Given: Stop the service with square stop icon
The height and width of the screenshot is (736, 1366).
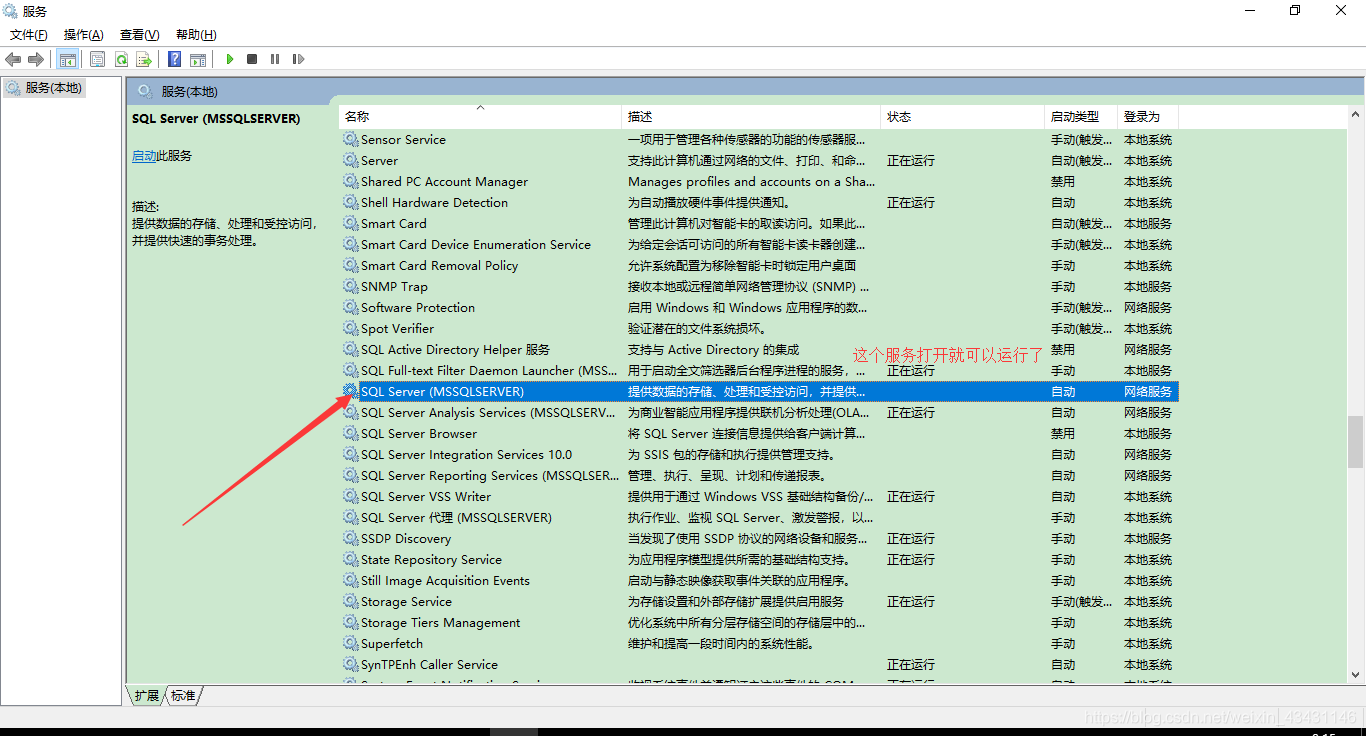Looking at the screenshot, I should point(252,59).
